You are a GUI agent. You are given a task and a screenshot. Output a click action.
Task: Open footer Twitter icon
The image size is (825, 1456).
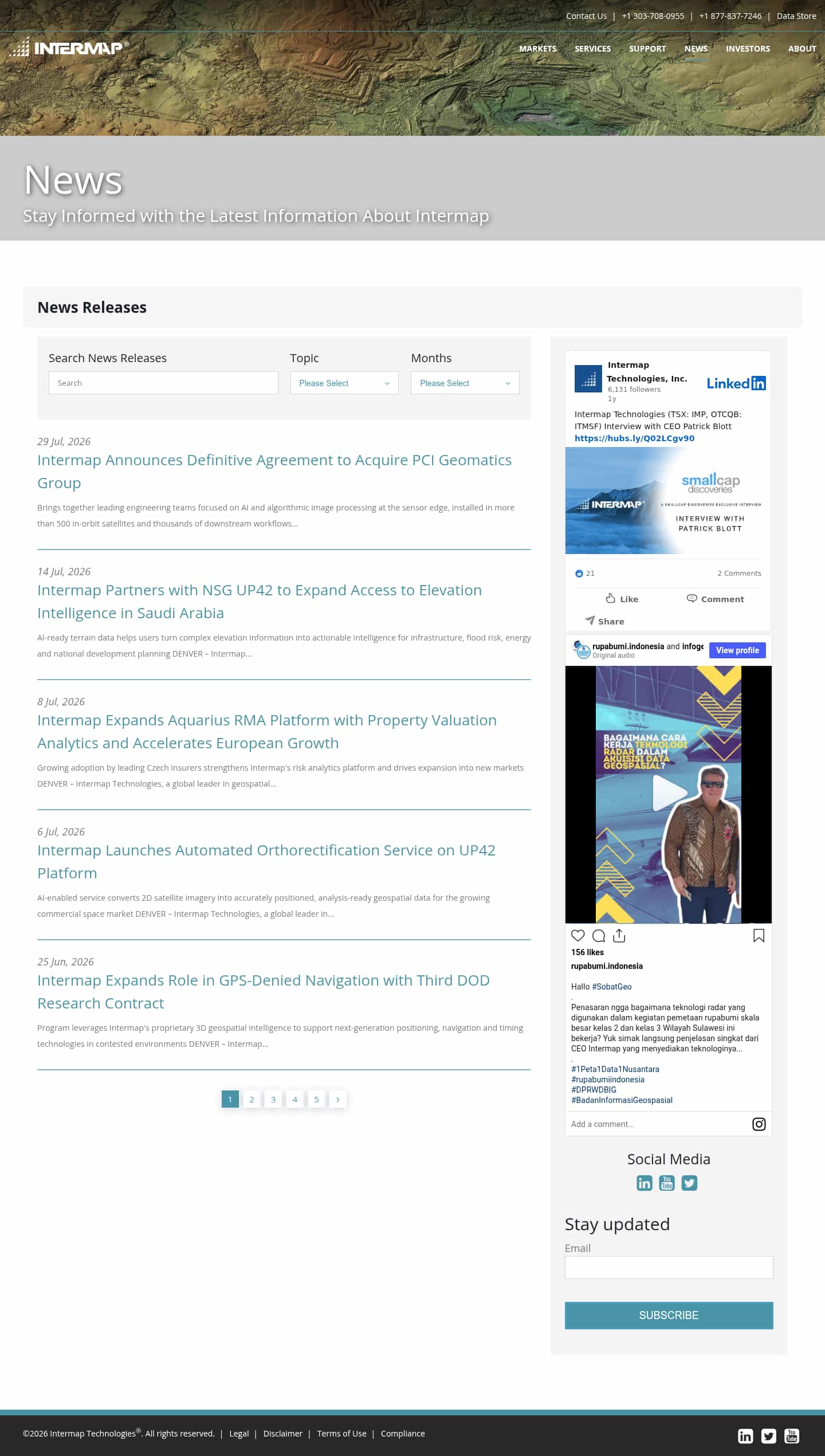[x=769, y=1435]
